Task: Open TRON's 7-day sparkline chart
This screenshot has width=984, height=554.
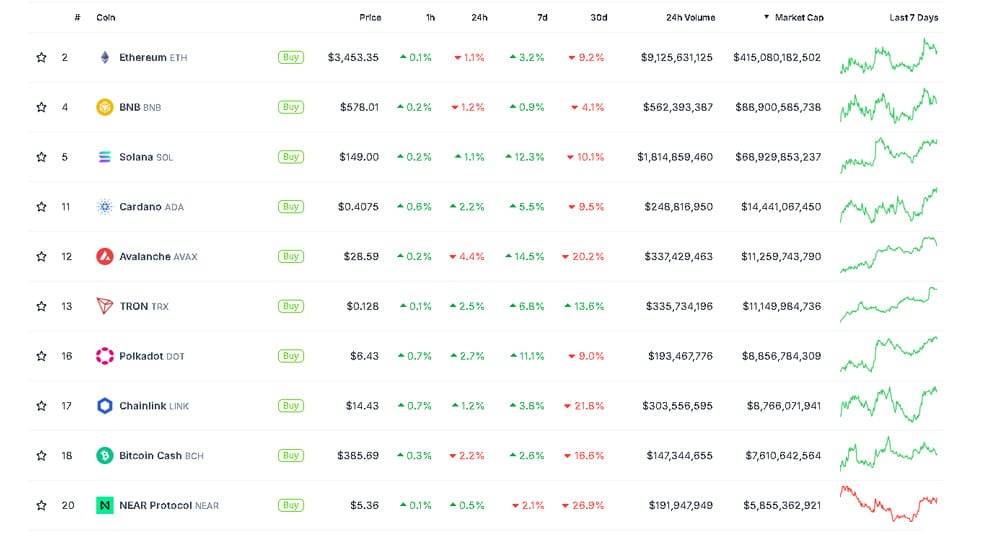Action: coord(889,304)
